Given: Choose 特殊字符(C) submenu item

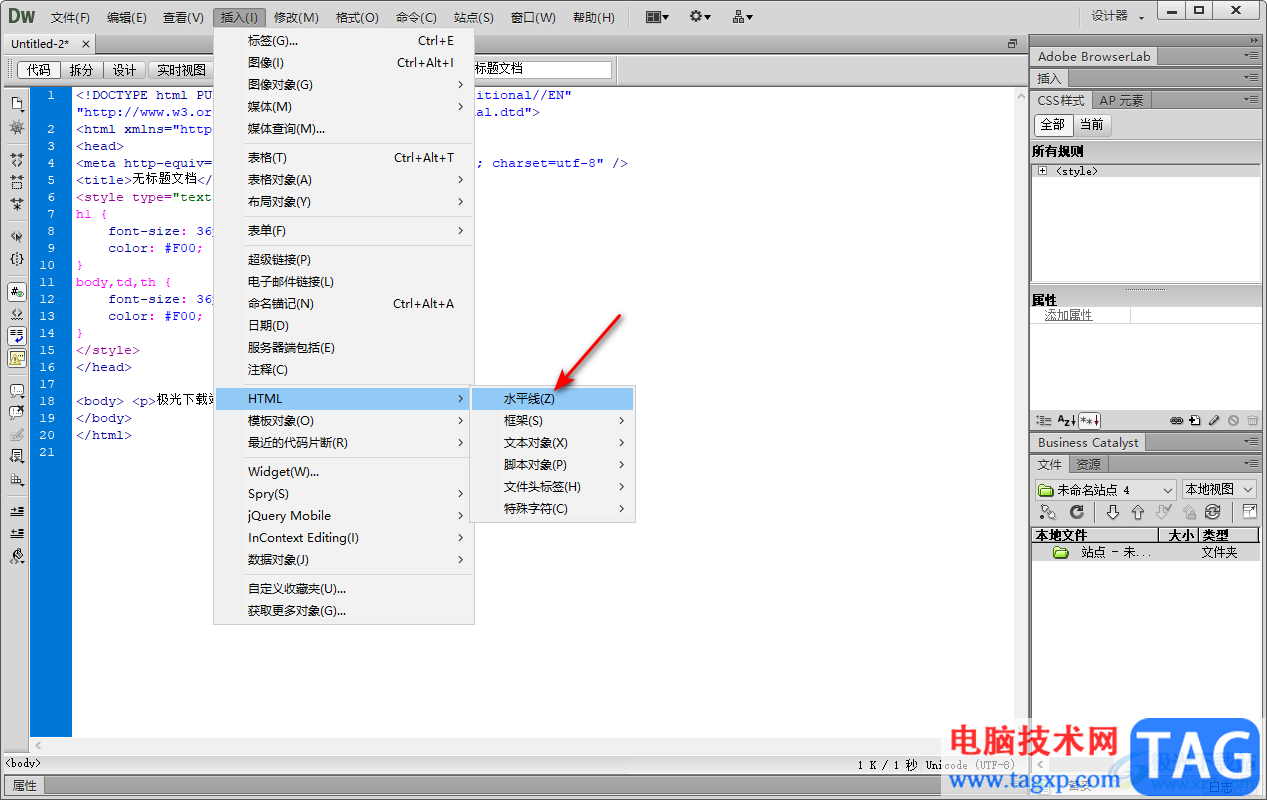Looking at the screenshot, I should tap(552, 509).
